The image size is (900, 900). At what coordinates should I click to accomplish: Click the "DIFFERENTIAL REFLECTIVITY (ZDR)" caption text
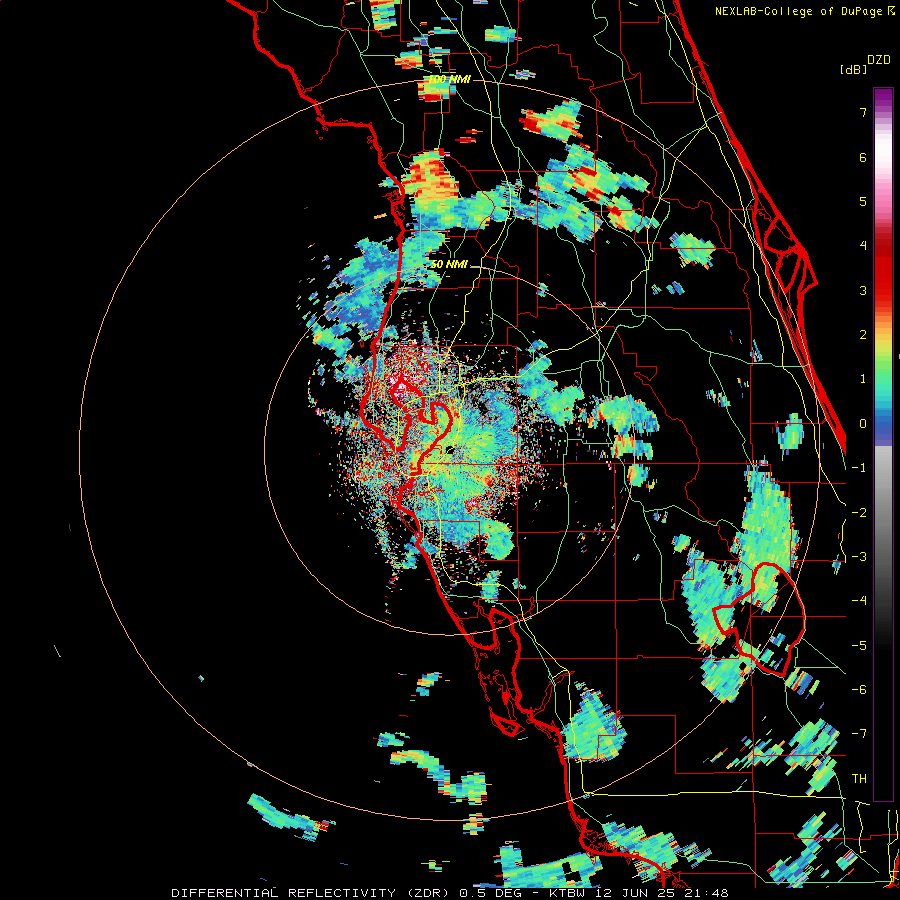coord(312,893)
